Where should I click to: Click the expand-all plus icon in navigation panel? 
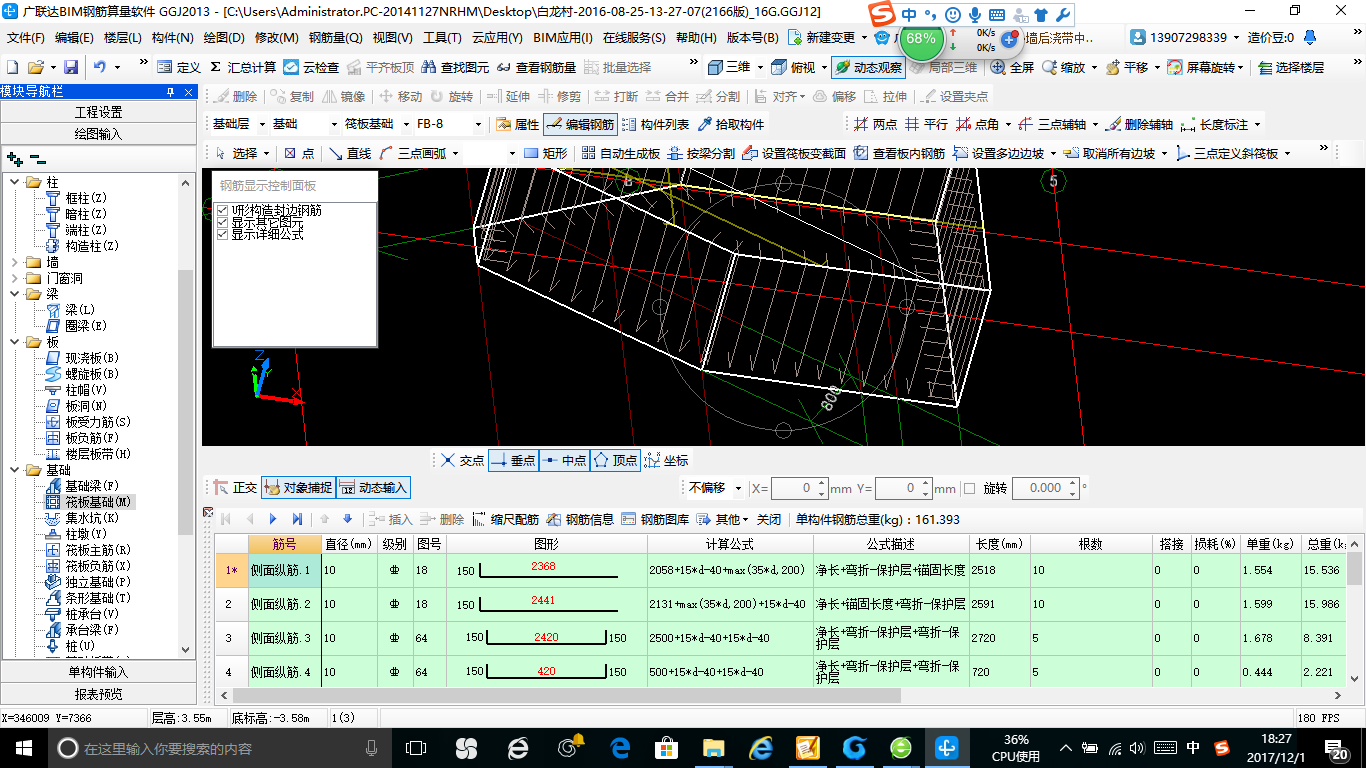click(14, 158)
